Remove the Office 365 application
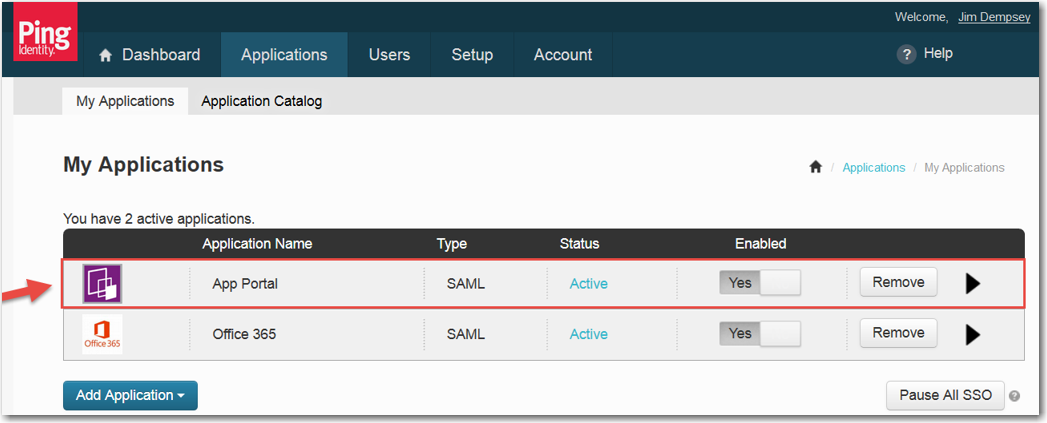The height and width of the screenshot is (423, 1047). click(x=898, y=332)
